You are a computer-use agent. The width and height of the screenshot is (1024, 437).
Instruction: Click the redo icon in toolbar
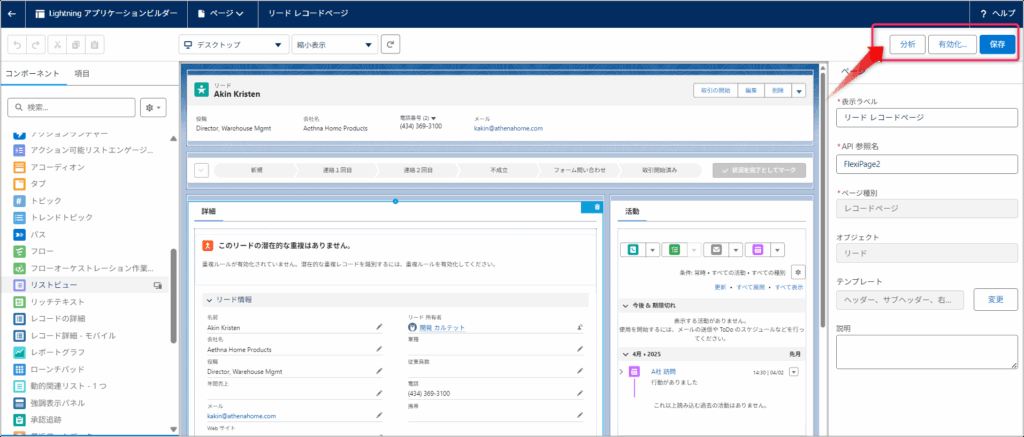pyautogui.click(x=35, y=45)
